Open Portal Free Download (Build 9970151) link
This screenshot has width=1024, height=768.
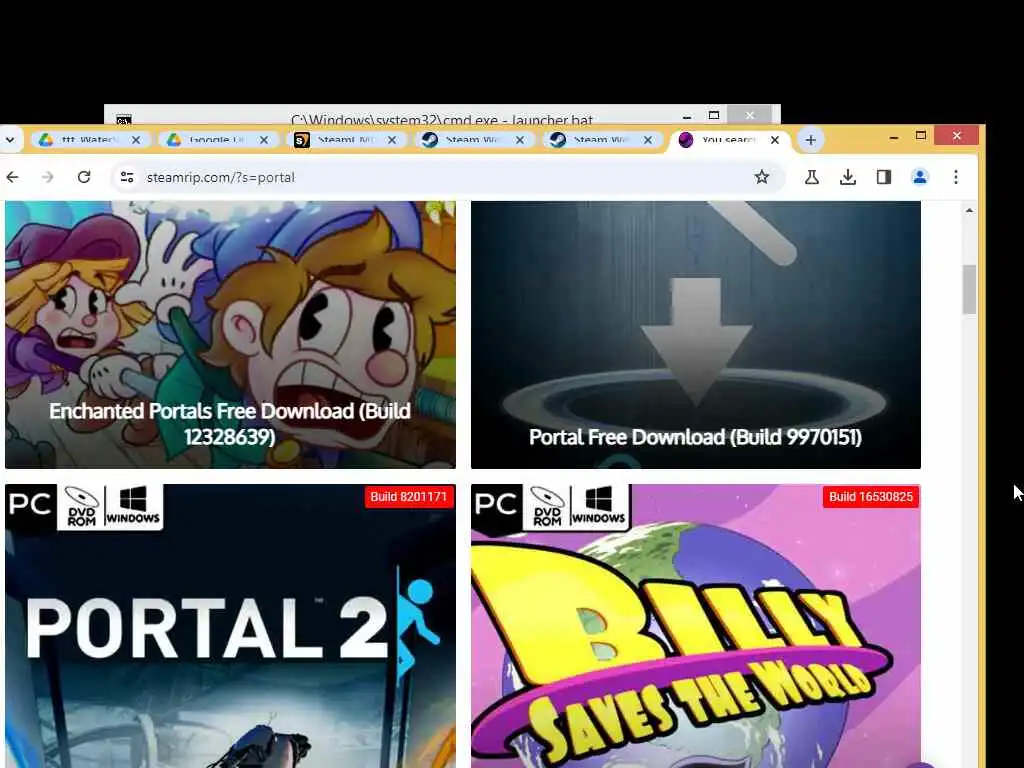point(696,437)
